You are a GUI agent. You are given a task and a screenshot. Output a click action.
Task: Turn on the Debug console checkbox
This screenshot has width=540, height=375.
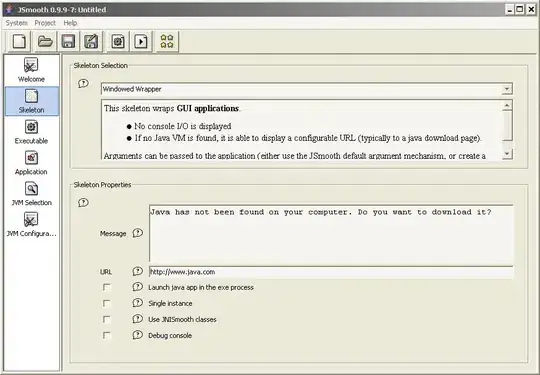(107, 335)
